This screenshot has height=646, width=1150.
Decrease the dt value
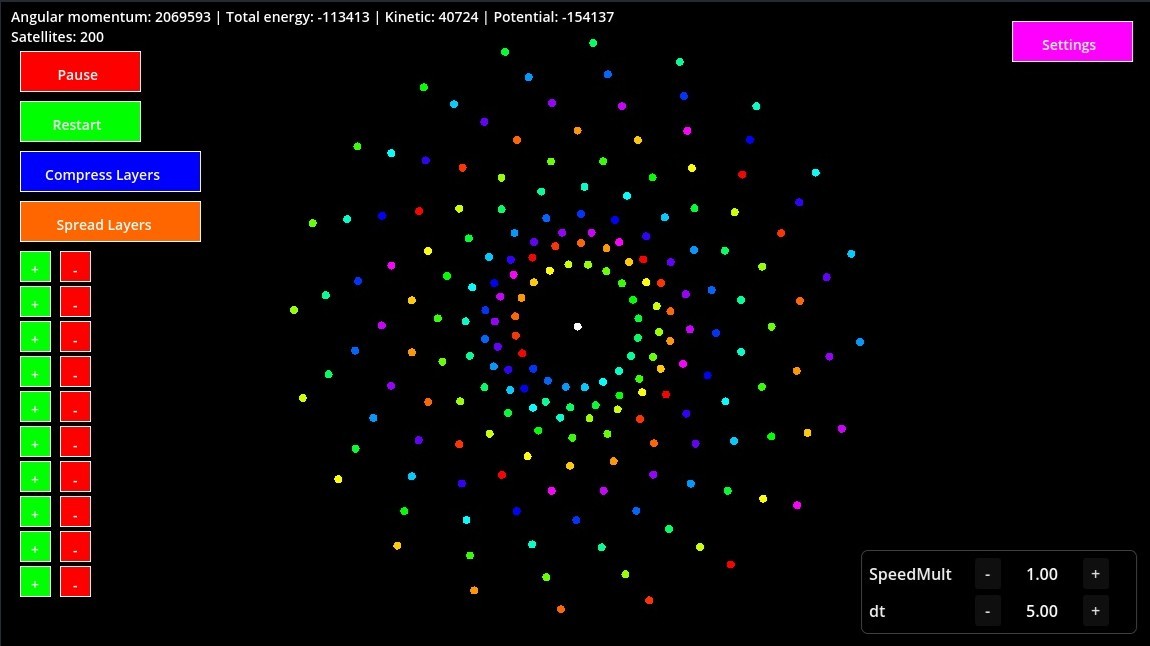coord(987,610)
